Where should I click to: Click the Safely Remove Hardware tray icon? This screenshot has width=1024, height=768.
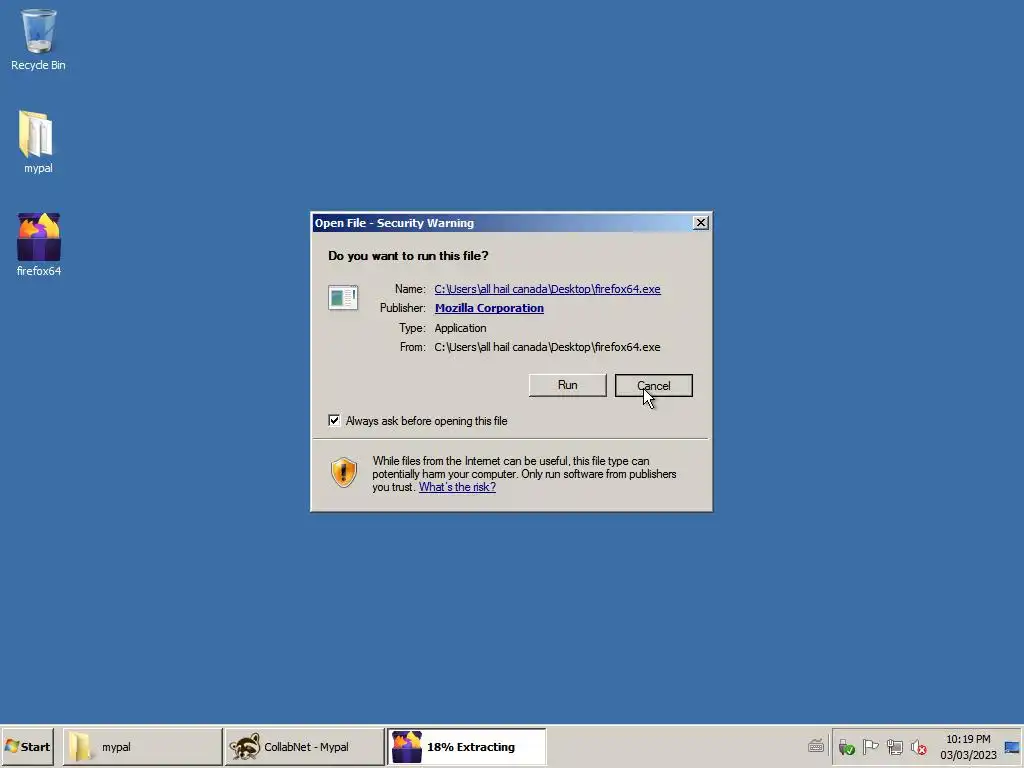coord(846,746)
